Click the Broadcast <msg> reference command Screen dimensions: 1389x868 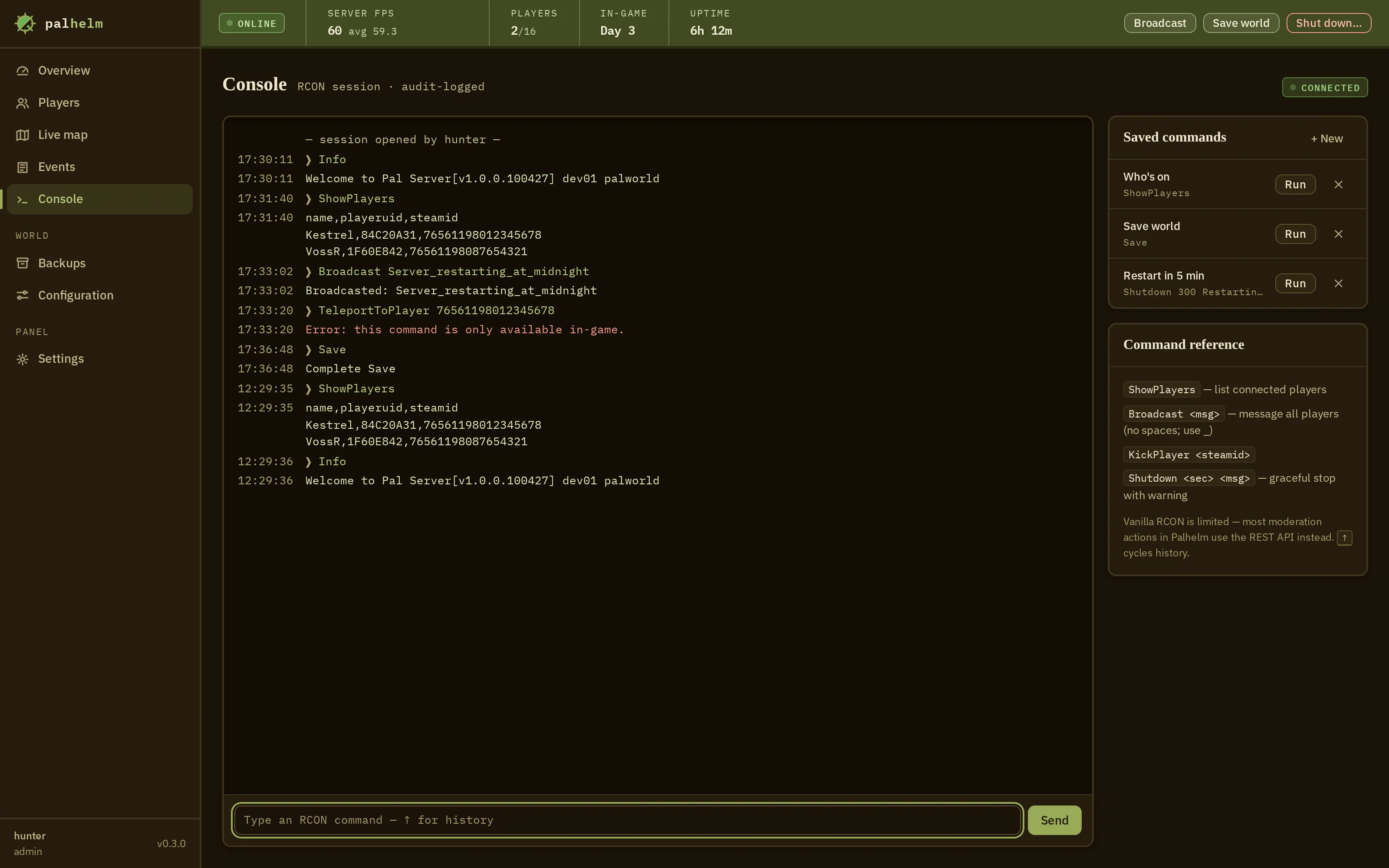point(1174,414)
